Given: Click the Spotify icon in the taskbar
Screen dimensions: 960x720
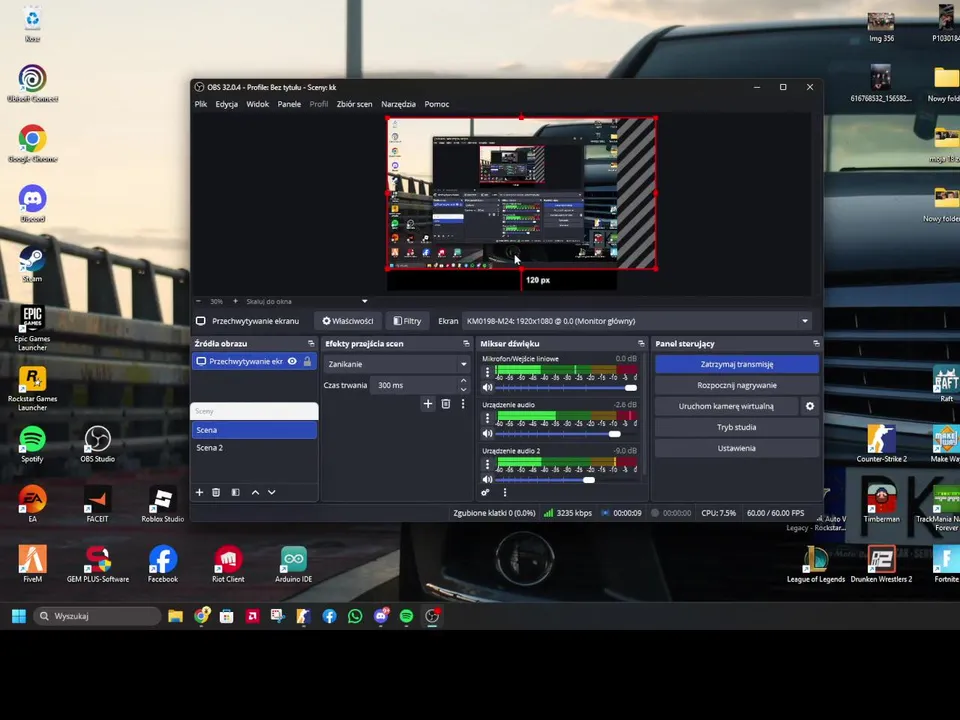Looking at the screenshot, I should click(407, 616).
